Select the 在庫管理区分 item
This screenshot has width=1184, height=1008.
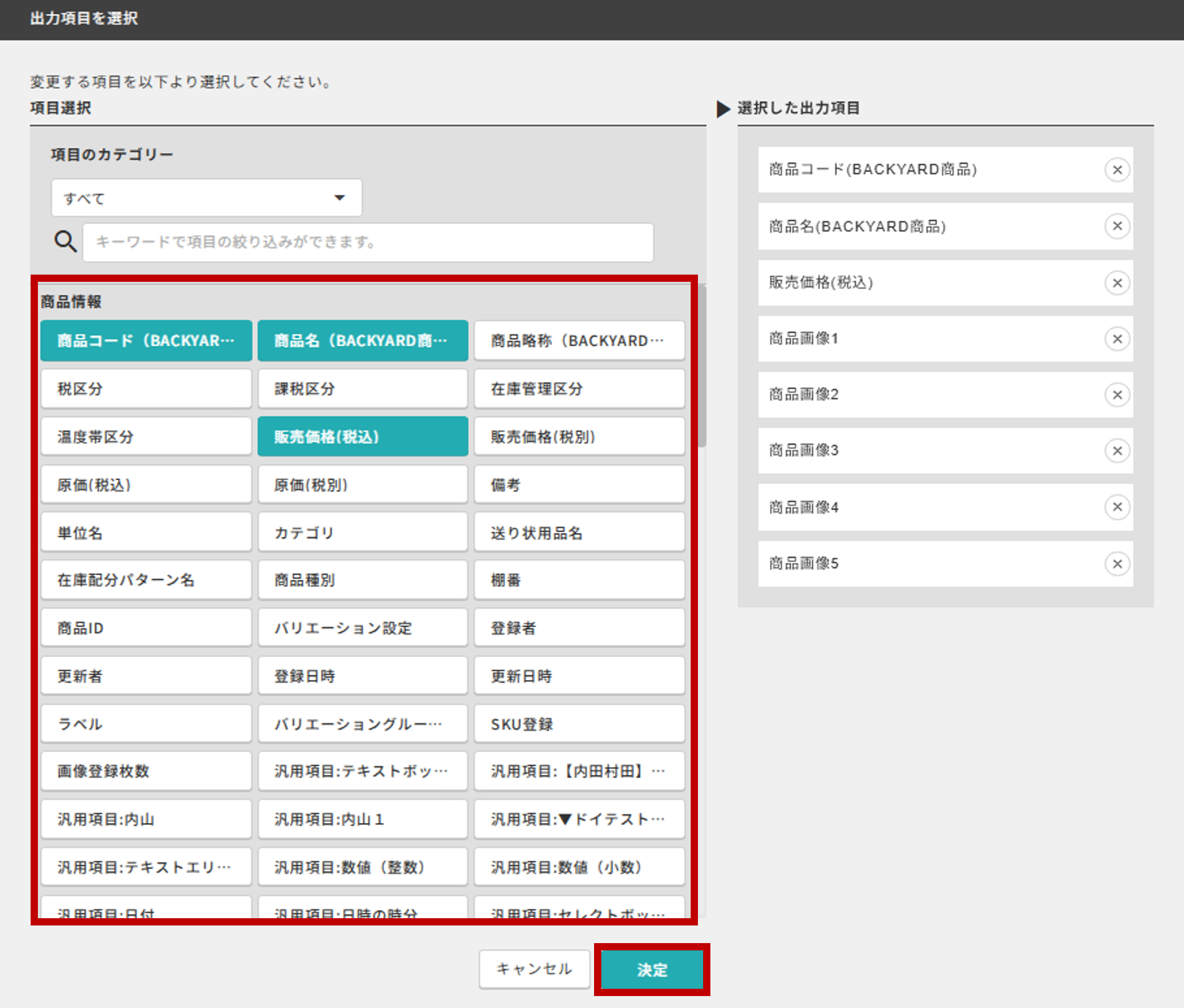(x=580, y=389)
